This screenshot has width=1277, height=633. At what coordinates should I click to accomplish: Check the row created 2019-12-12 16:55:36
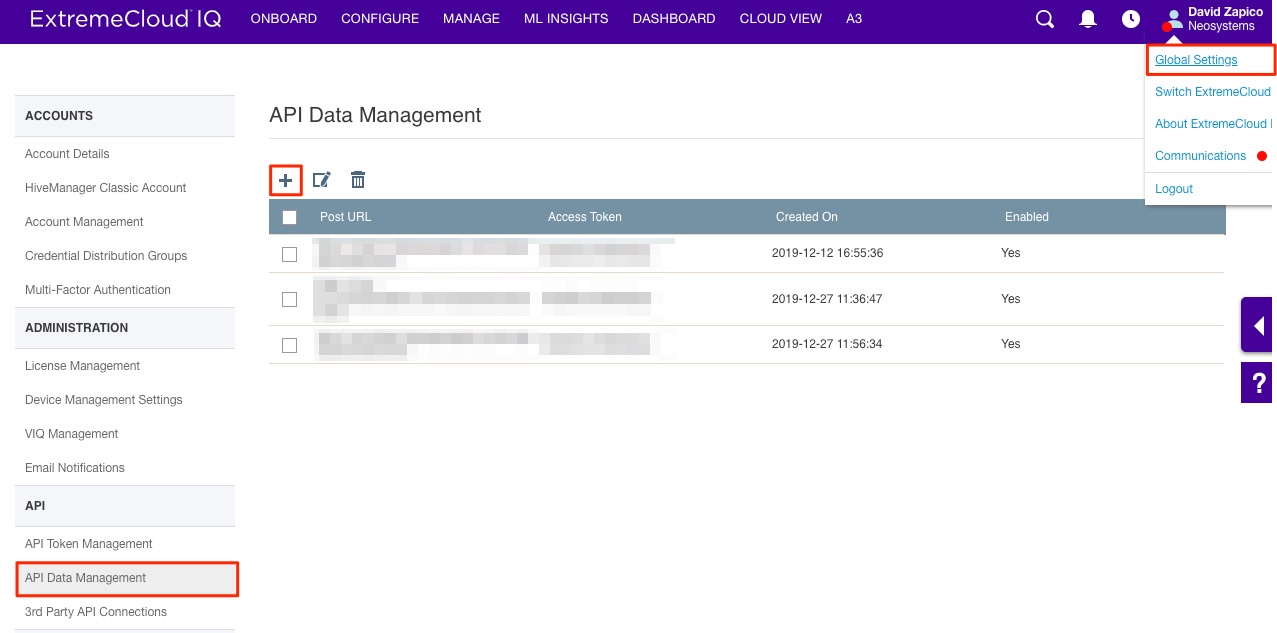click(x=290, y=254)
